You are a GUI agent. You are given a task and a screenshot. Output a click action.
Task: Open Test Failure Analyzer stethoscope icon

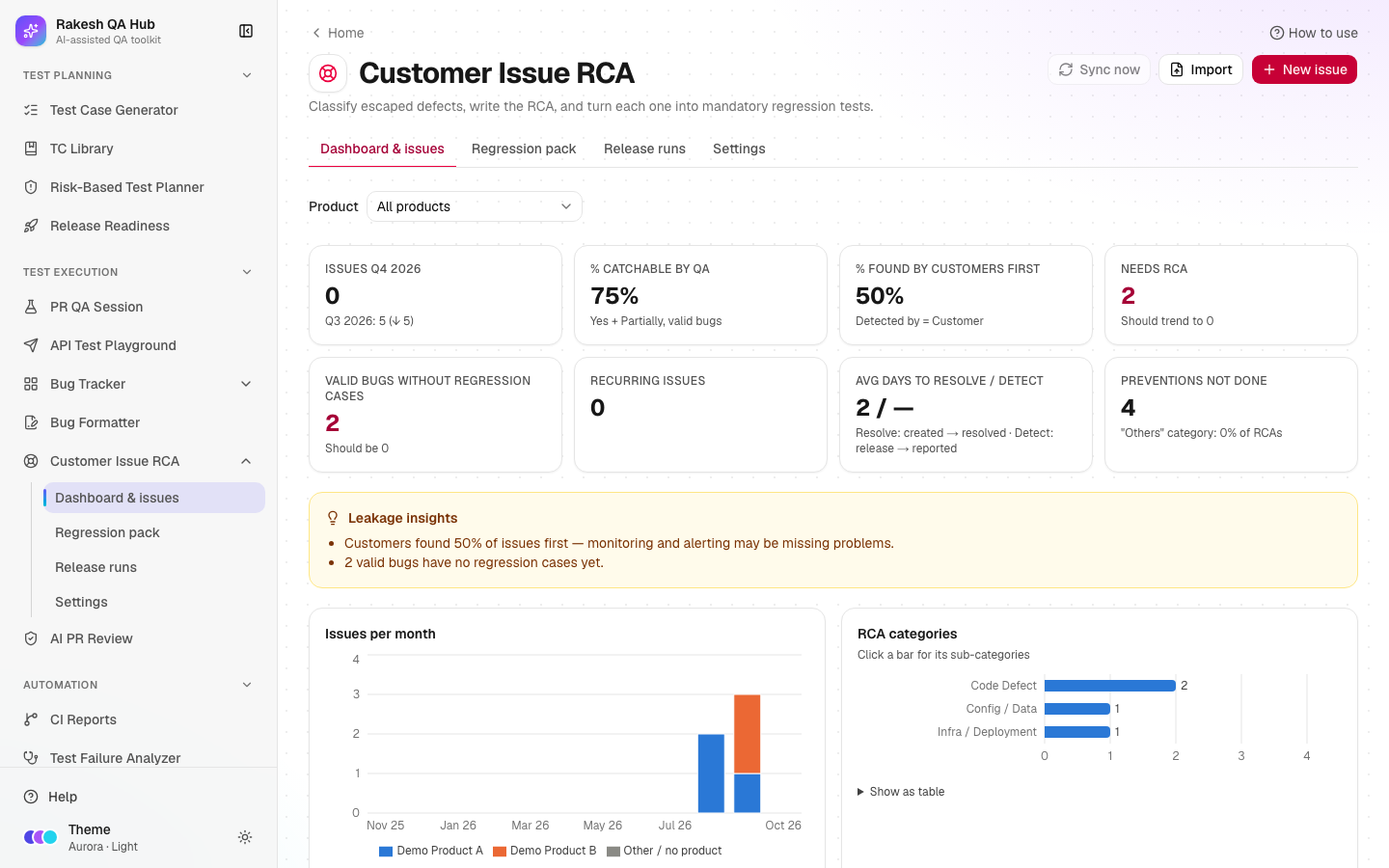click(x=31, y=758)
